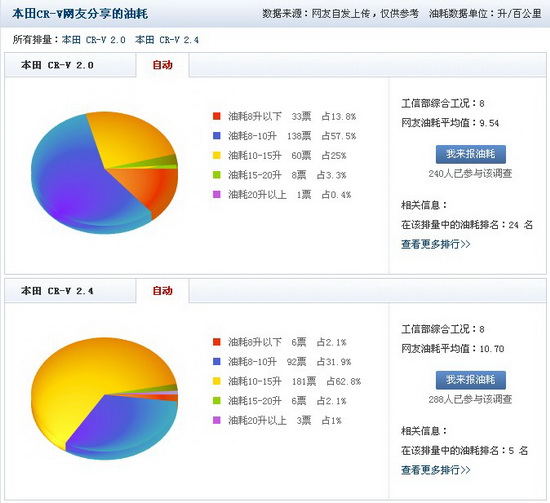Click the red swatch for 油耗8升以下 in CR-V 2.0 legend

(217, 116)
